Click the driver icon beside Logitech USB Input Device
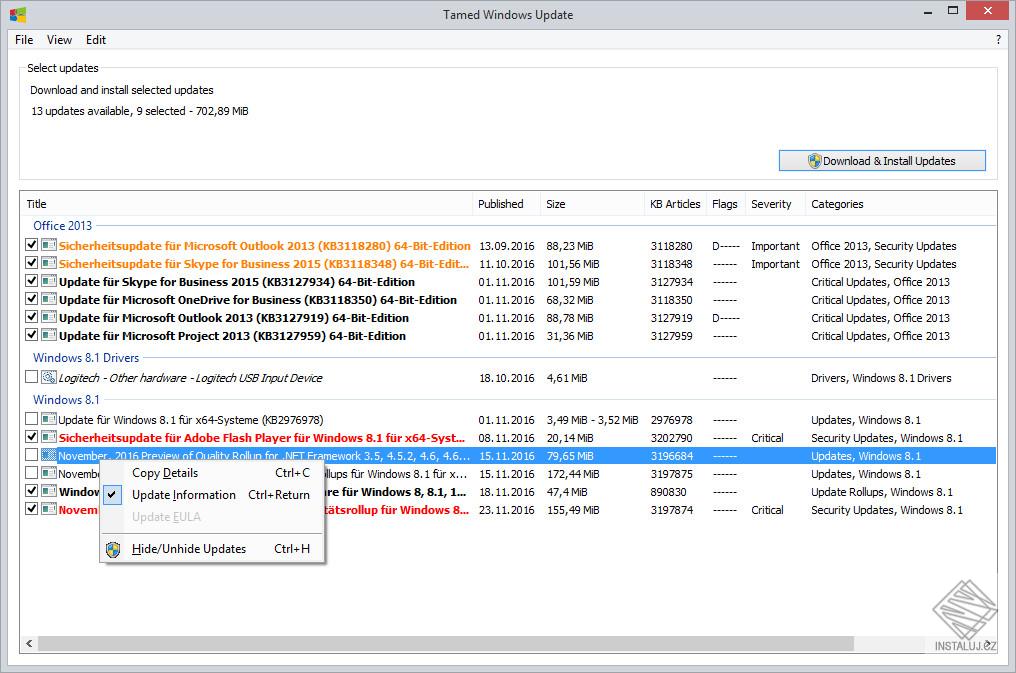Screen dimensions: 1016x673 (49, 377)
